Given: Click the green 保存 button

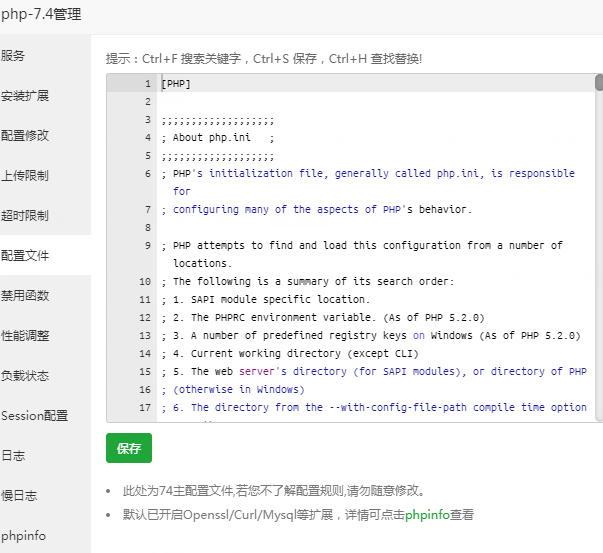Looking at the screenshot, I should coord(129,449).
